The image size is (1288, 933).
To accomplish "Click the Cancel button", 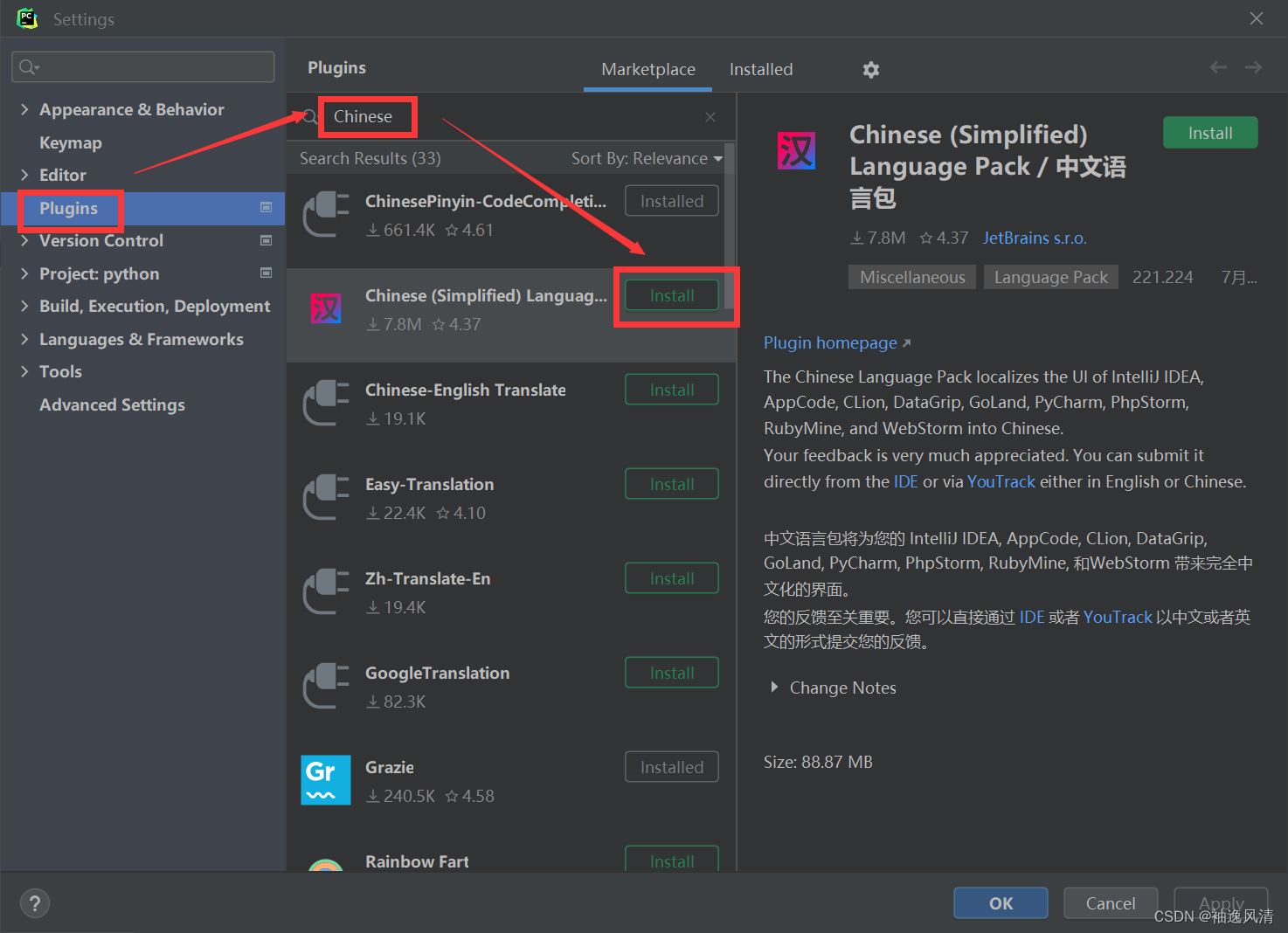I will point(1111,903).
